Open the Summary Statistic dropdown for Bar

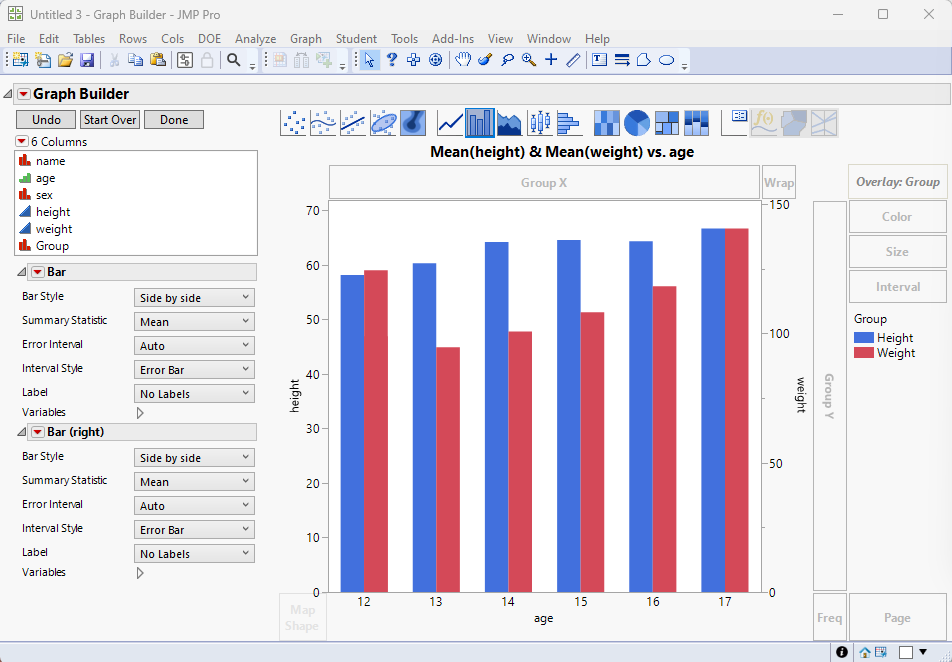194,320
